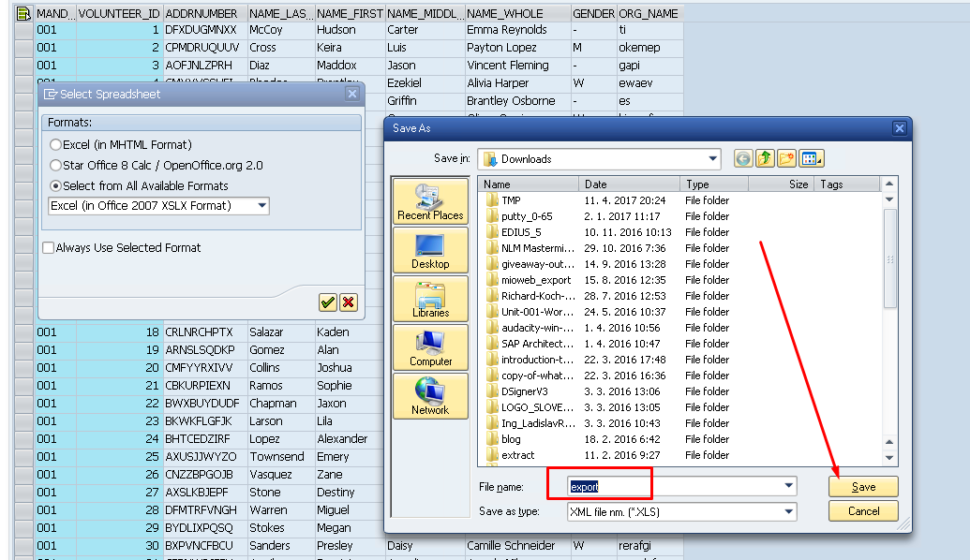Select the Network location icon
The image size is (970, 560).
pos(430,395)
